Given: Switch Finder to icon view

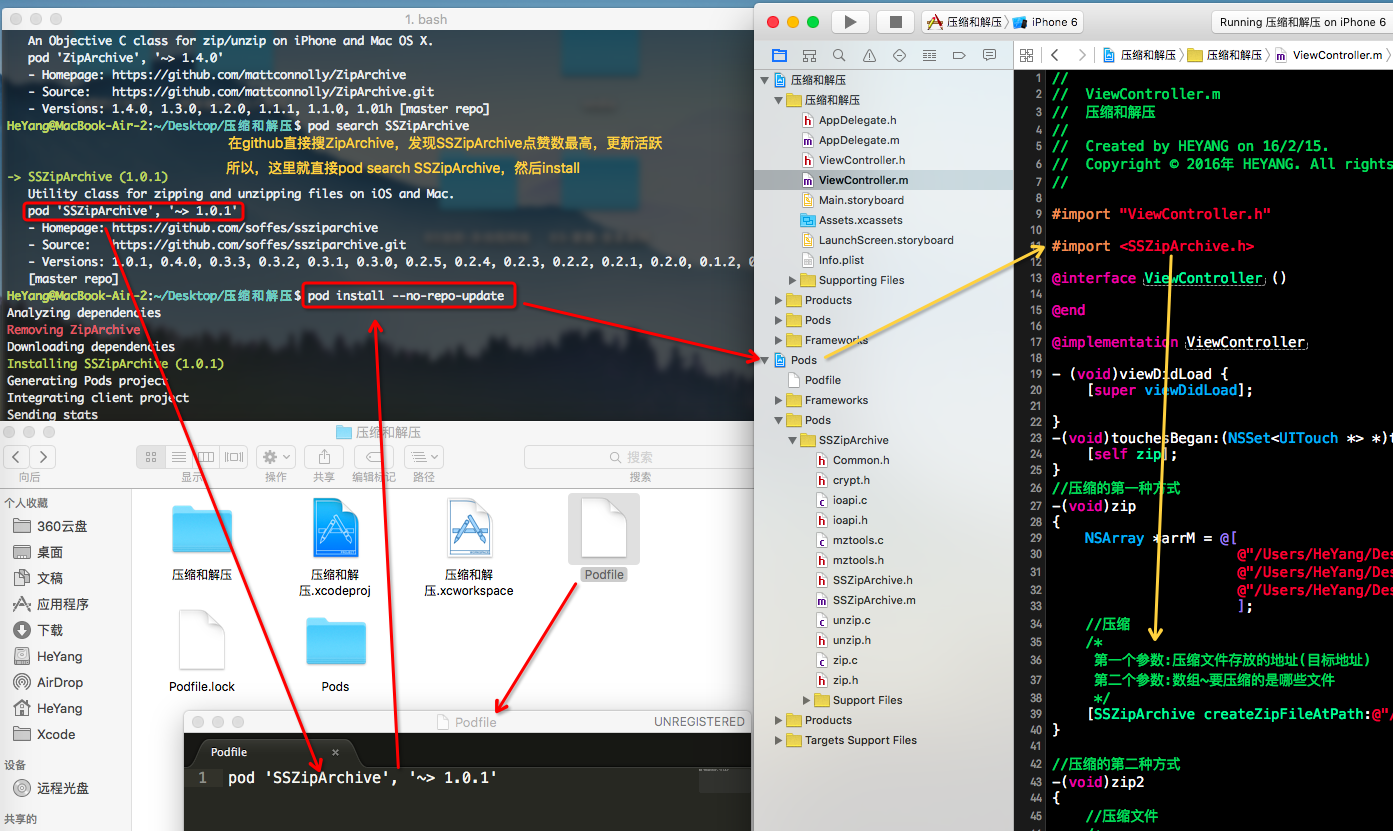Looking at the screenshot, I should pos(151,457).
